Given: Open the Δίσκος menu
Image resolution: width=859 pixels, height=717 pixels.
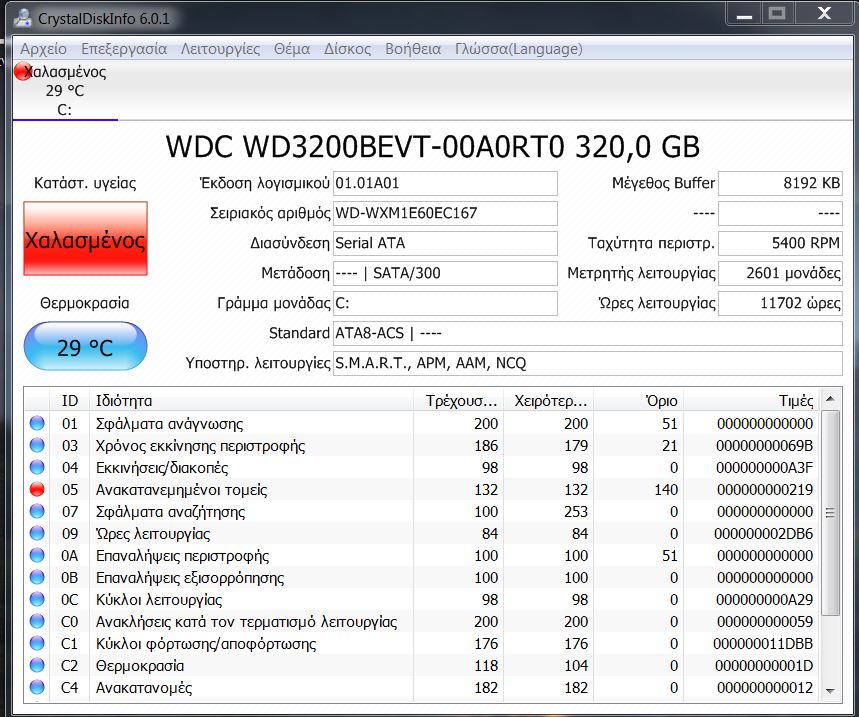Looking at the screenshot, I should pyautogui.click(x=347, y=49).
